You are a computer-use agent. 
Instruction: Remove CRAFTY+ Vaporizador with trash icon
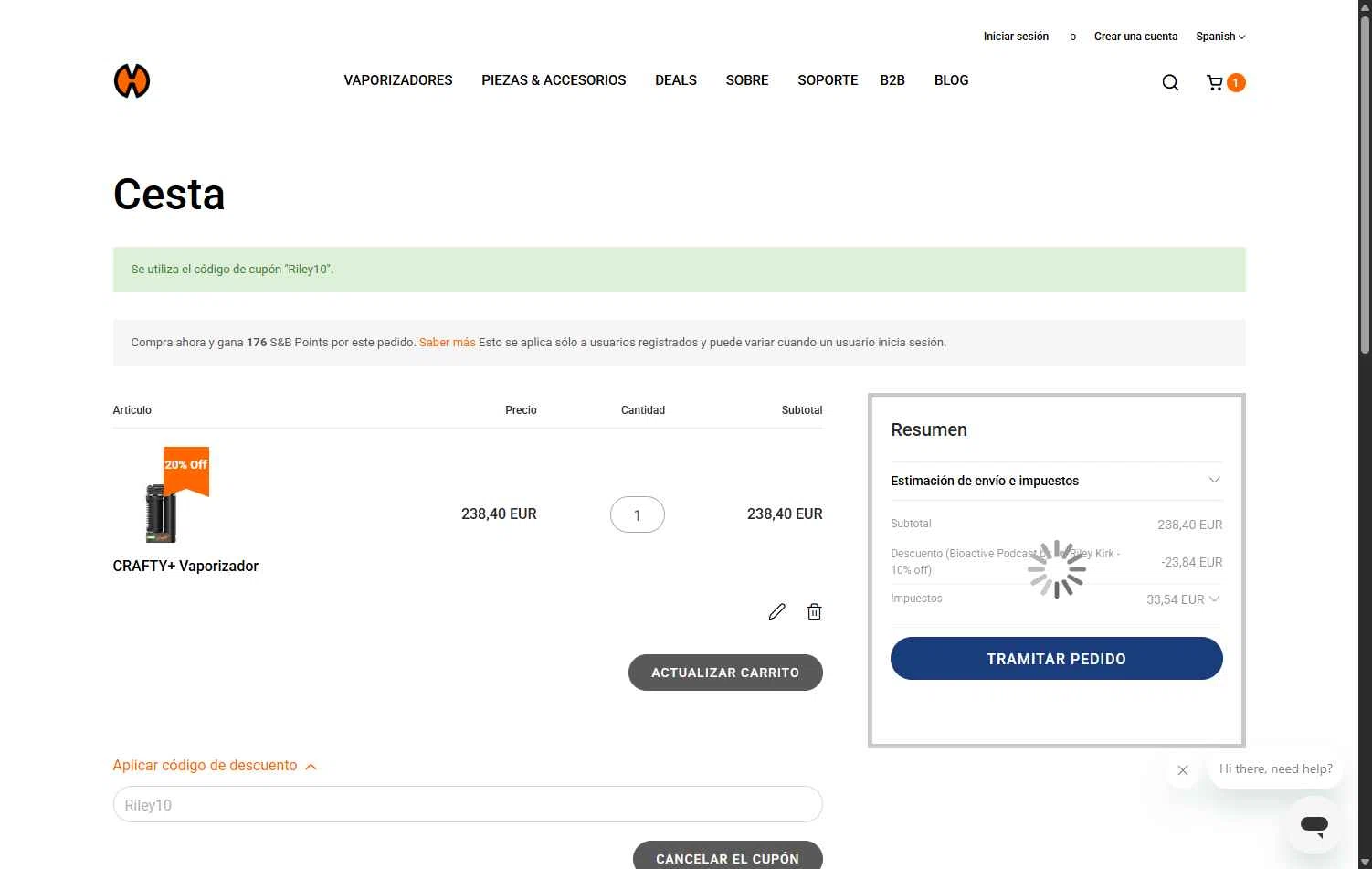point(814,611)
